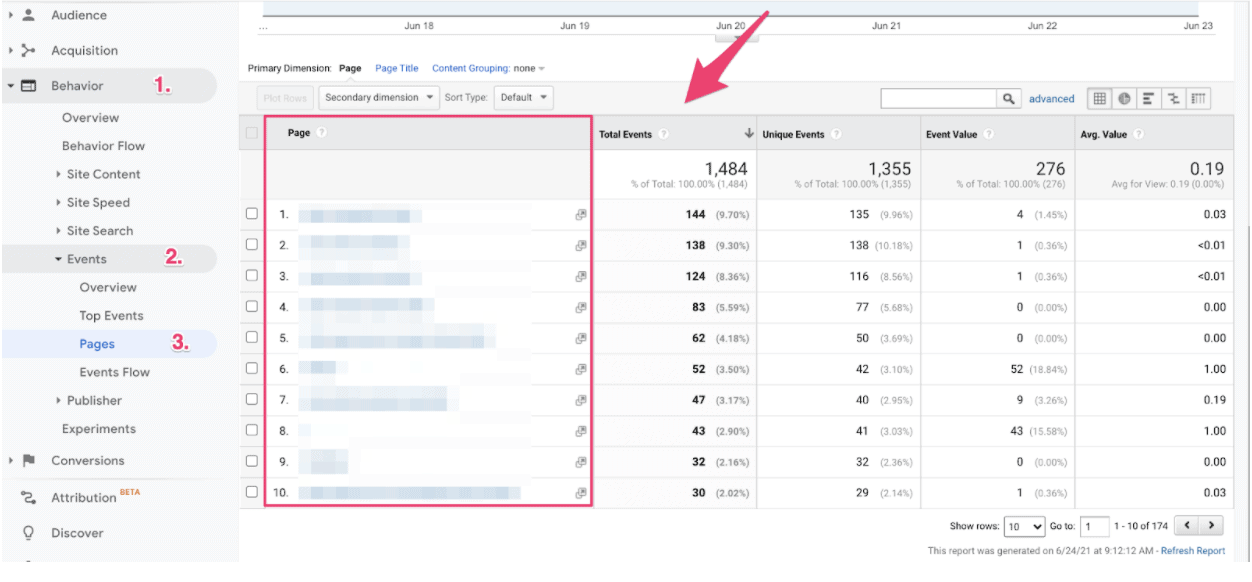Click the search magnifier button
This screenshot has width=1252, height=582.
pos(1009,98)
